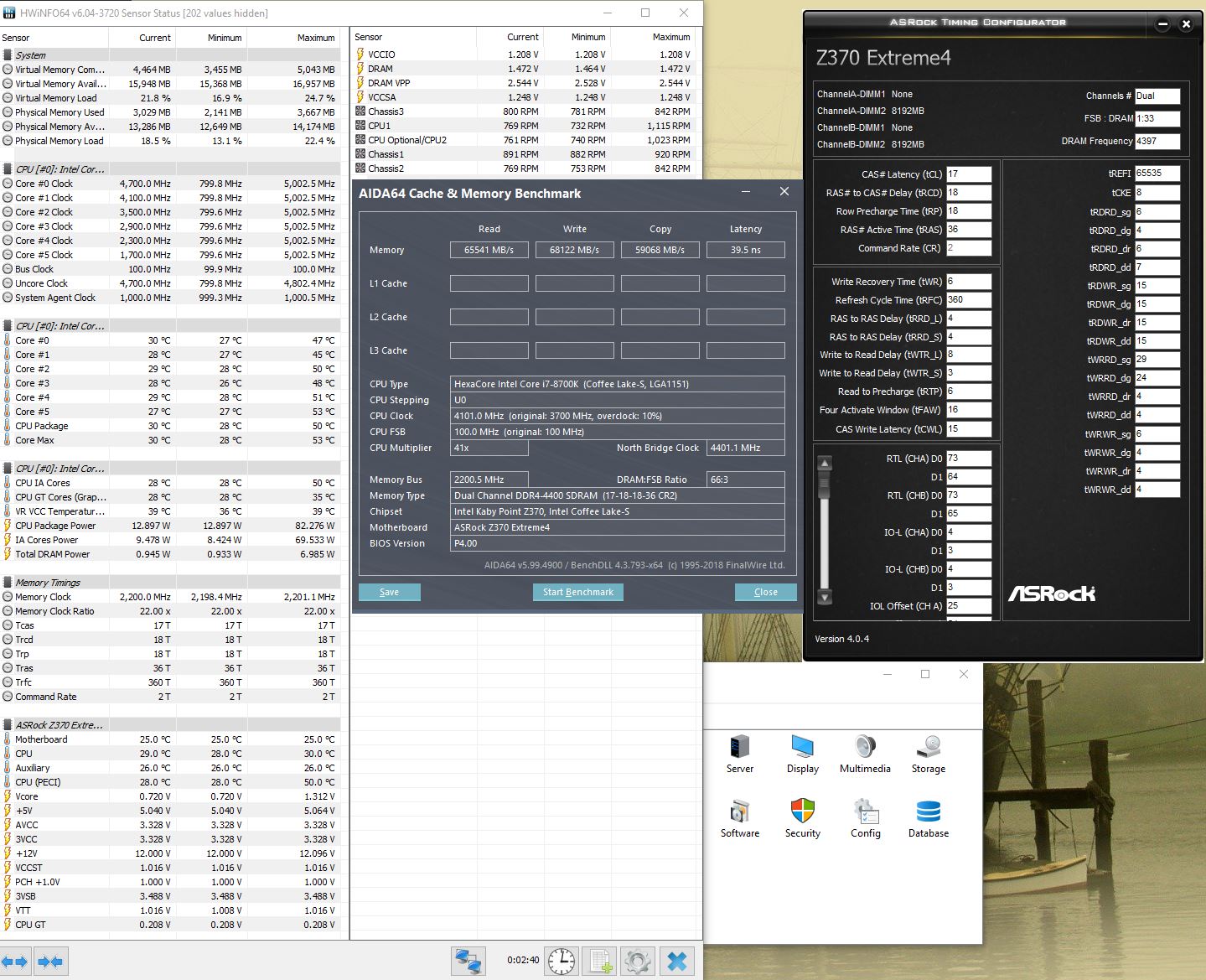Click the Motherboard temperature thermometer icon
1206x980 pixels.
(x=8, y=739)
